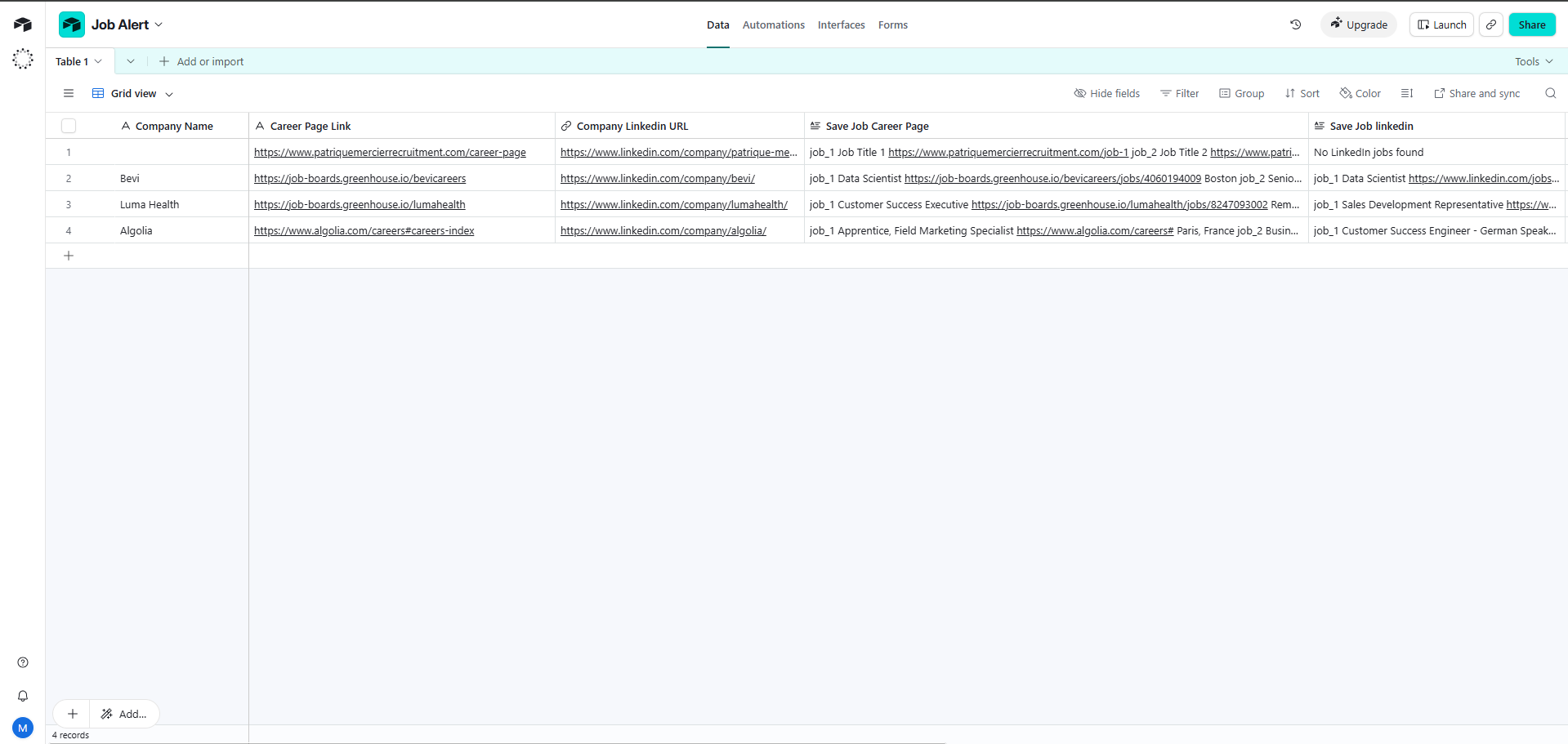Open the Interfaces tab
Screen dimensions: 1568x744
[x=841, y=25]
